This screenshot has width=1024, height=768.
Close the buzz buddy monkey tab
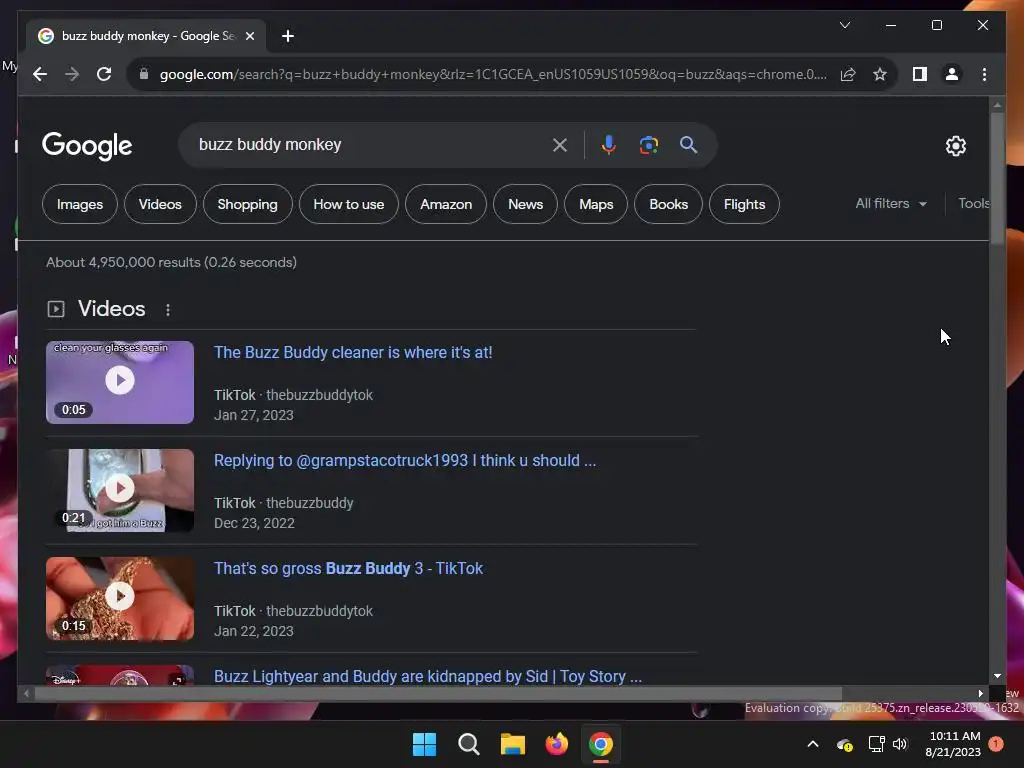(249, 36)
